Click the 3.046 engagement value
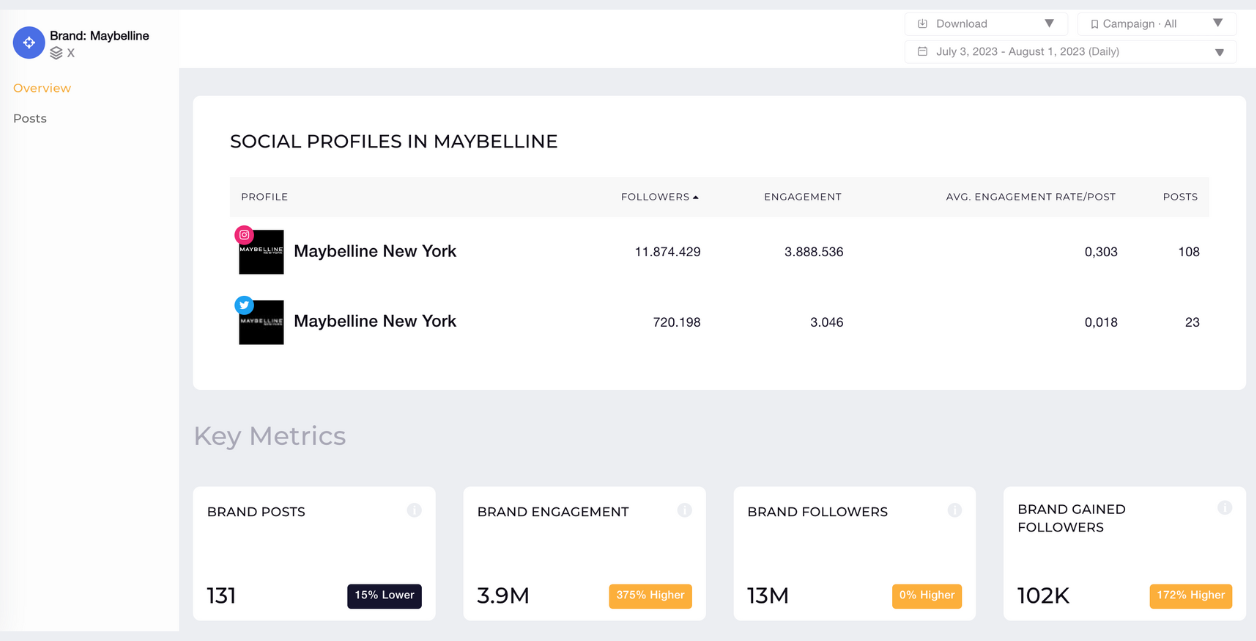 coord(827,322)
